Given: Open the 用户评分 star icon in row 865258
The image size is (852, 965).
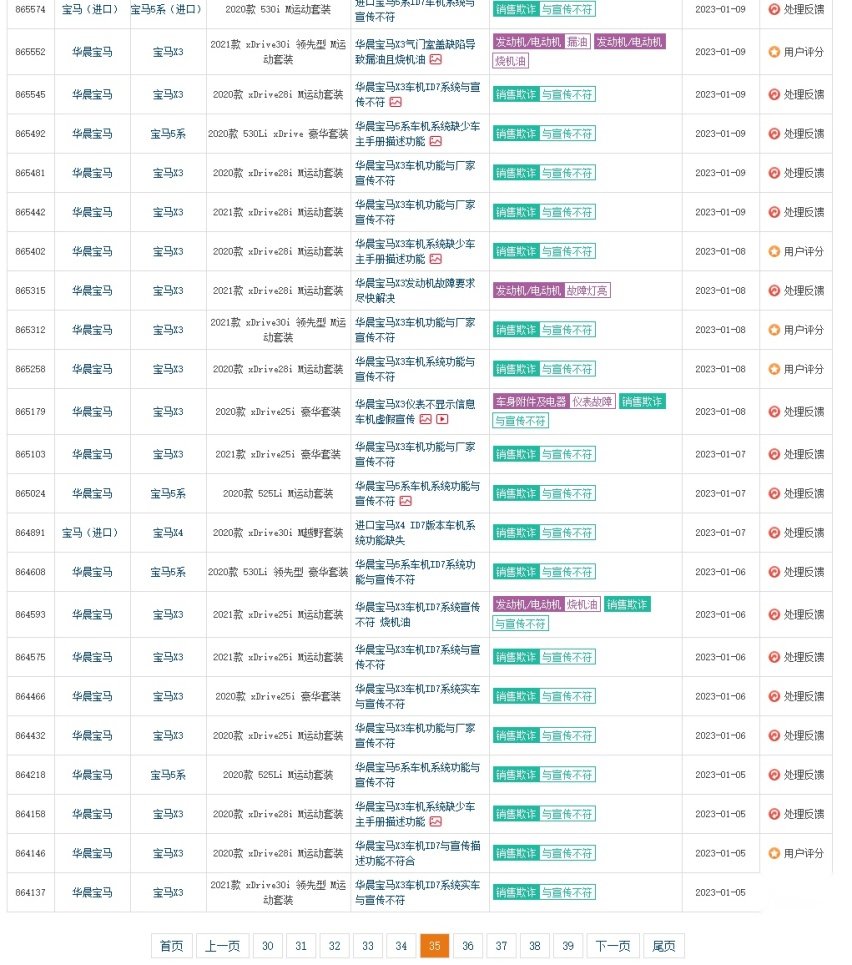Looking at the screenshot, I should 774,369.
